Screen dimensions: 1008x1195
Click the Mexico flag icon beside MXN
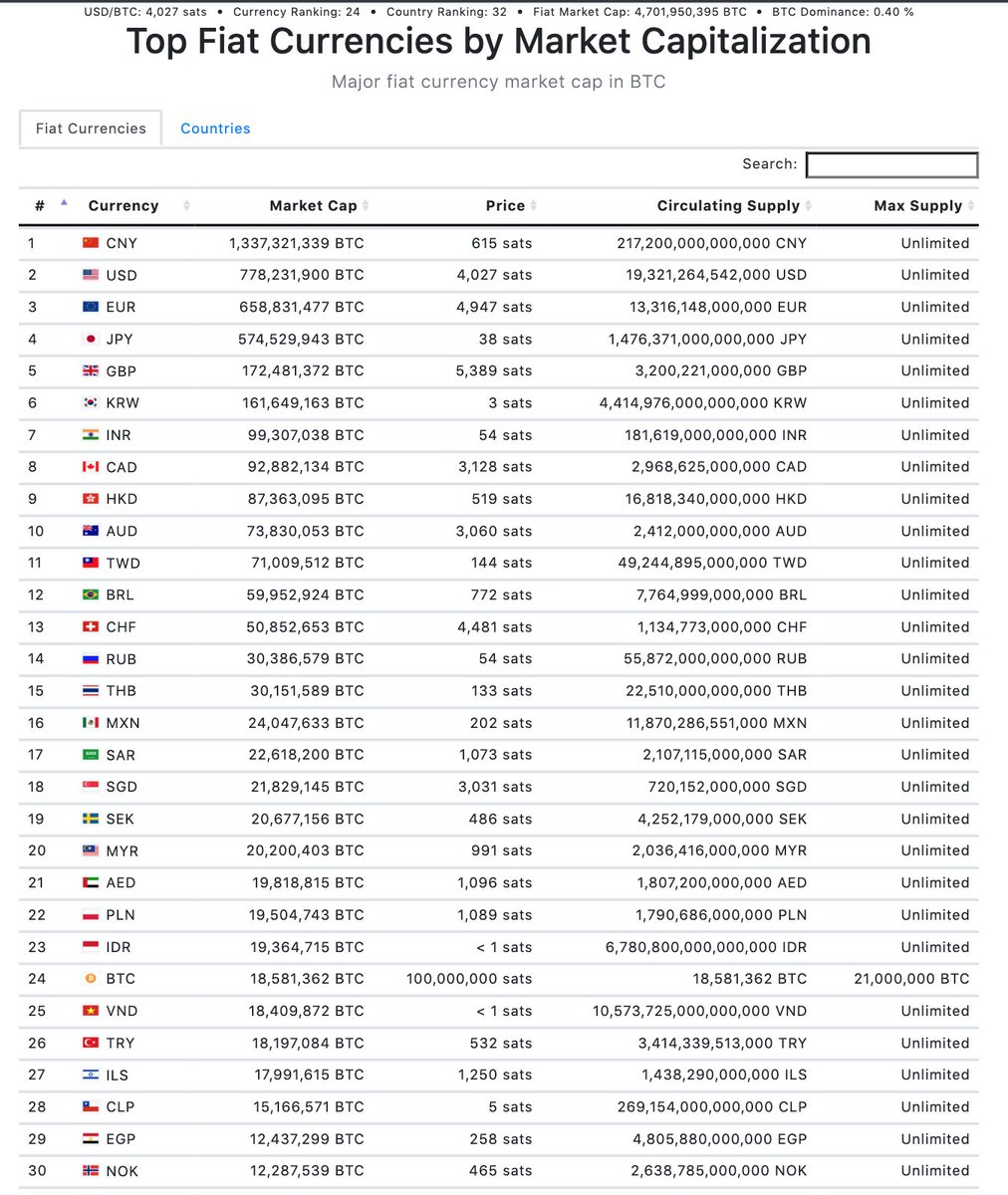pyautogui.click(x=91, y=723)
